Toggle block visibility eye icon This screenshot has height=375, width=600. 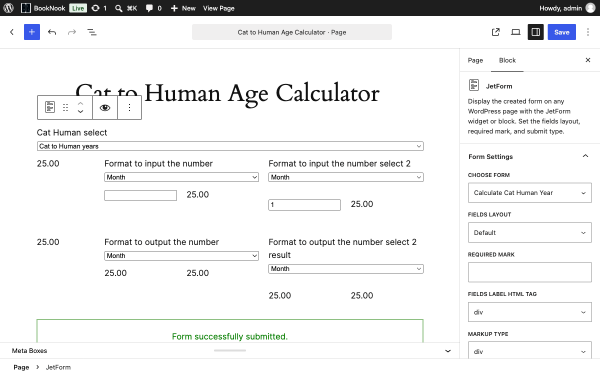pyautogui.click(x=105, y=108)
